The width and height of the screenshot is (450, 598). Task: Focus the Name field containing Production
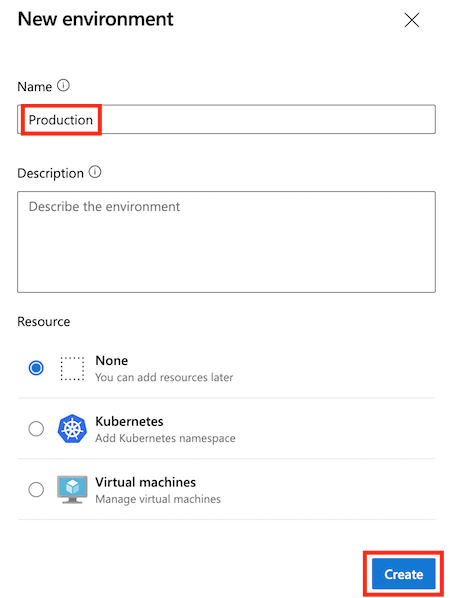coord(226,119)
